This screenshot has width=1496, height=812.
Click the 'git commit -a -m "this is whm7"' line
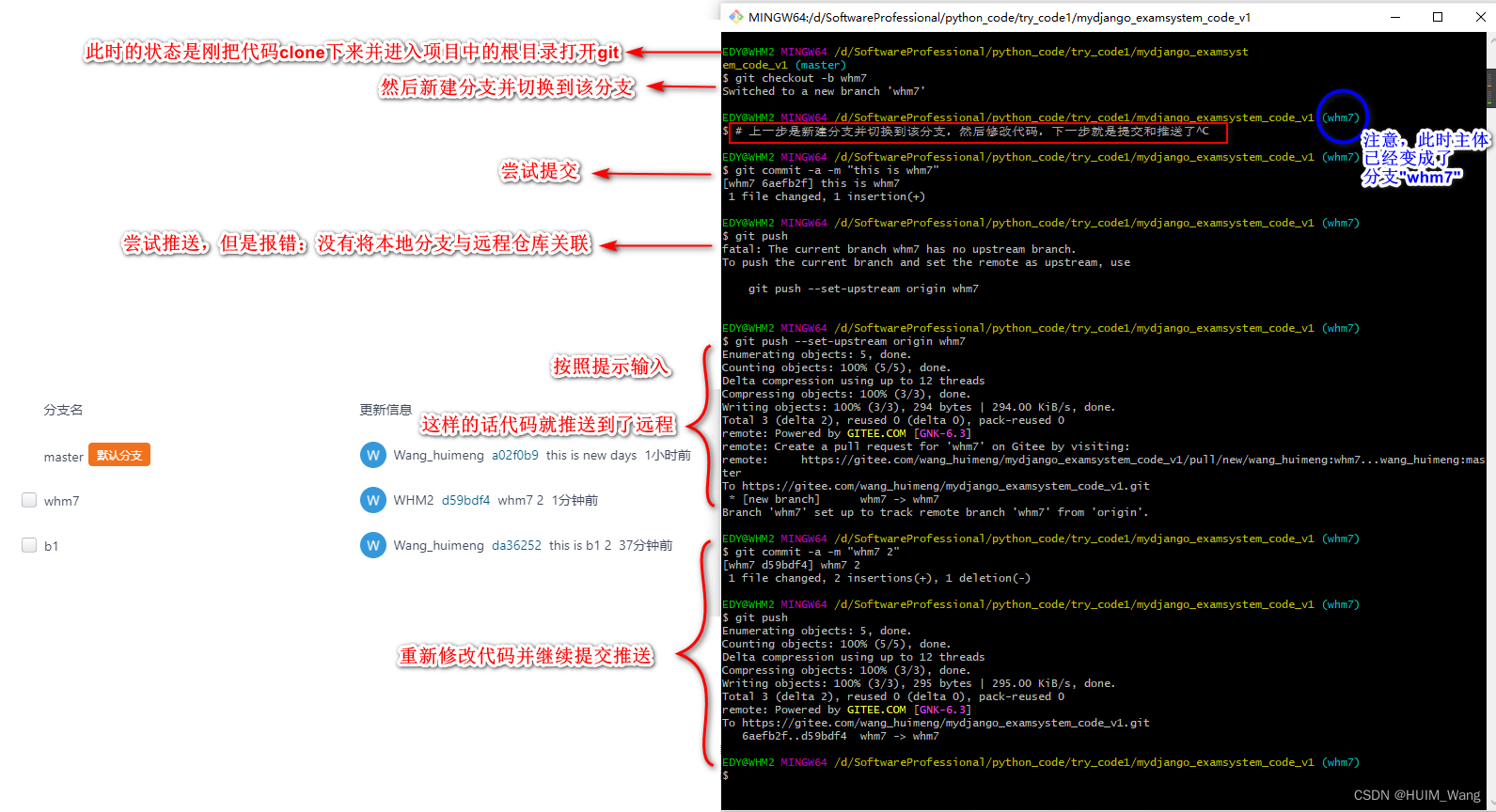(830, 170)
